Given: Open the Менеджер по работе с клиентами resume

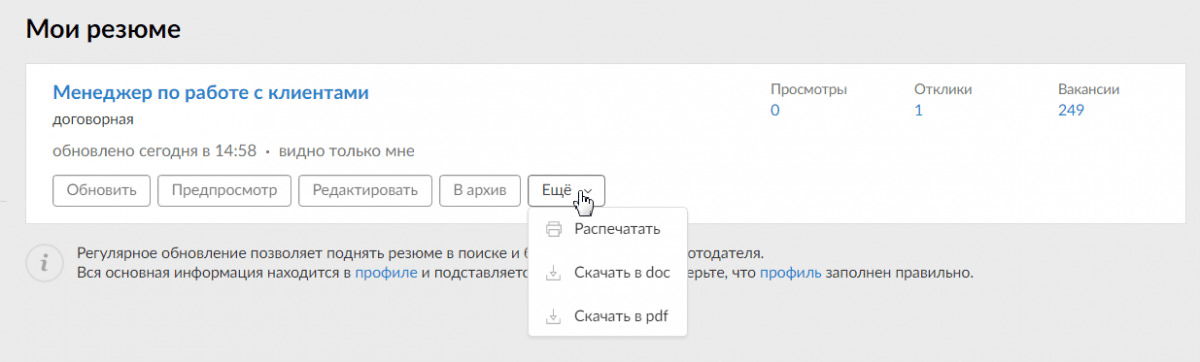Looking at the screenshot, I should click(x=211, y=93).
